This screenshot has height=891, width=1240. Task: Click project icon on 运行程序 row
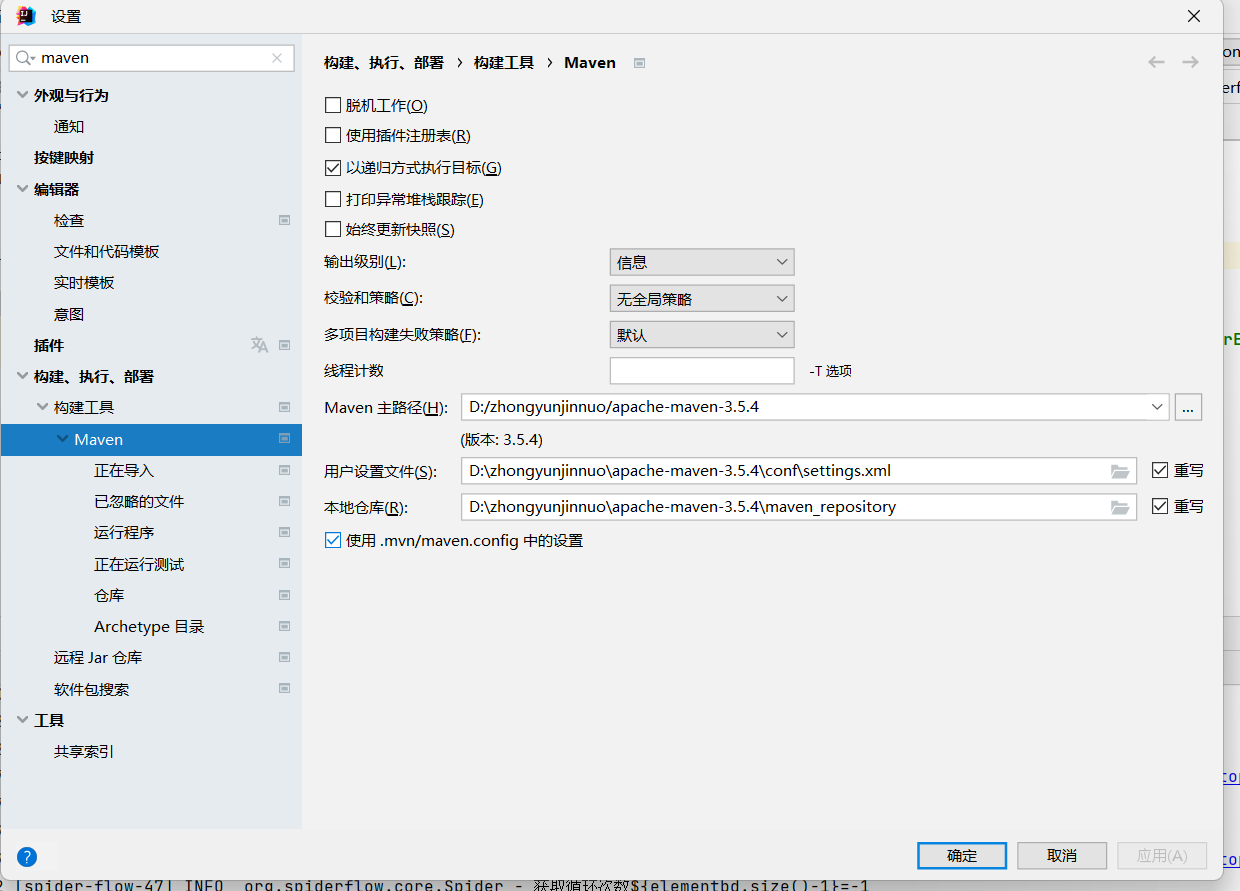click(285, 532)
